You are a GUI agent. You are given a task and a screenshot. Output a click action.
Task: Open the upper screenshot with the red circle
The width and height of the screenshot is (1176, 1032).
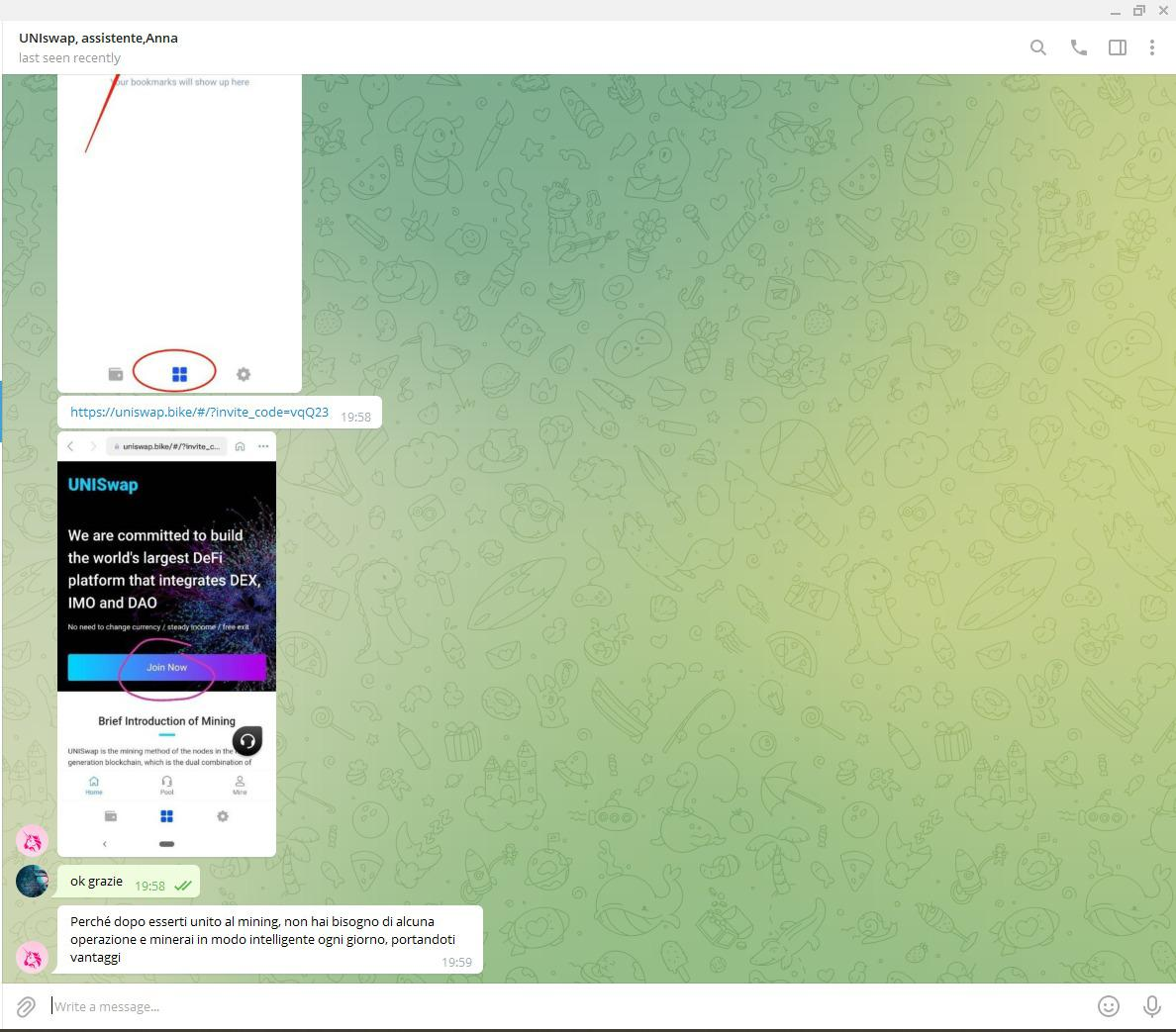coord(179,233)
